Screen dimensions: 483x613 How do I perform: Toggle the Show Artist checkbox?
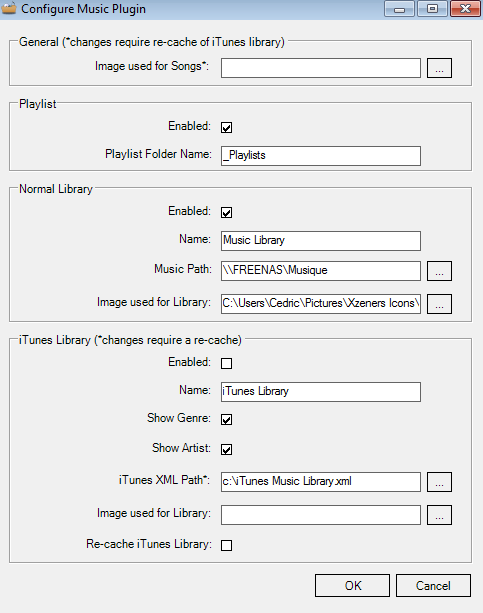[x=226, y=449]
